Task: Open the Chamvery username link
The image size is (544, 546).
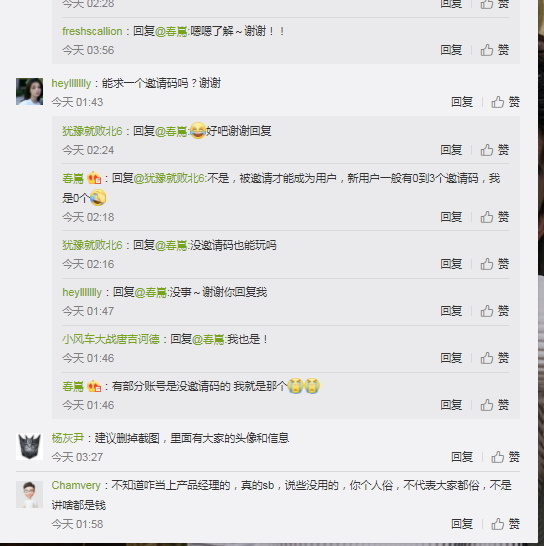Action: coord(76,485)
